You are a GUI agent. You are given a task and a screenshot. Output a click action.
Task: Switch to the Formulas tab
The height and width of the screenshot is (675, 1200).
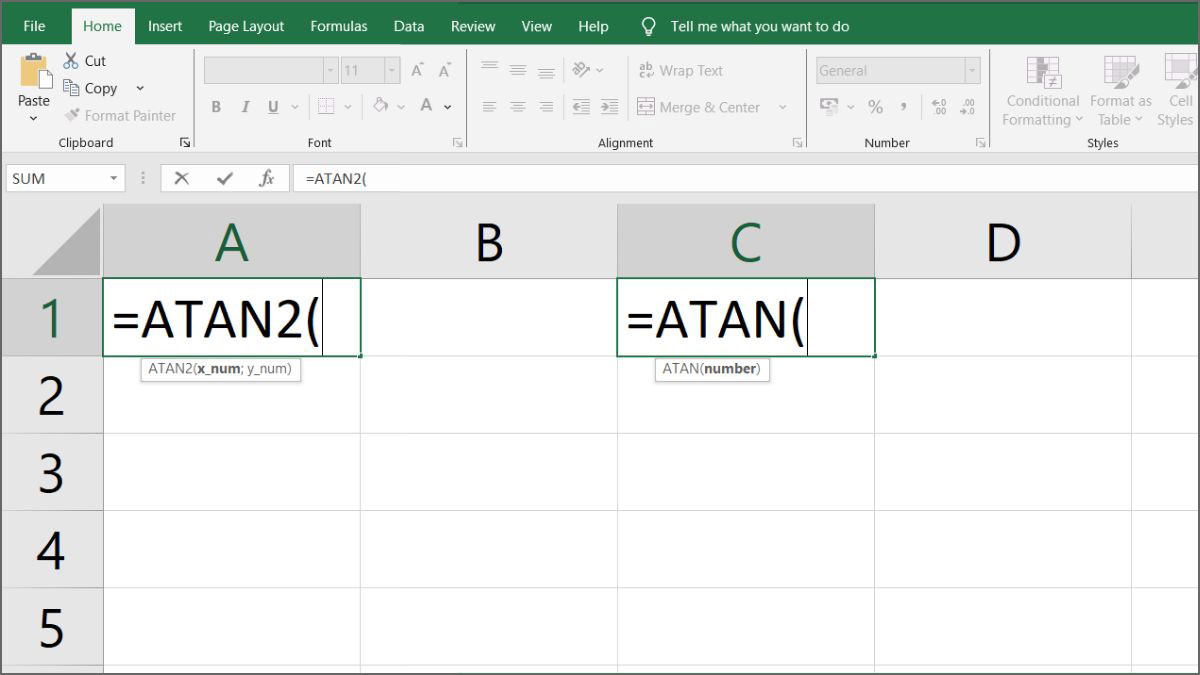tap(338, 26)
